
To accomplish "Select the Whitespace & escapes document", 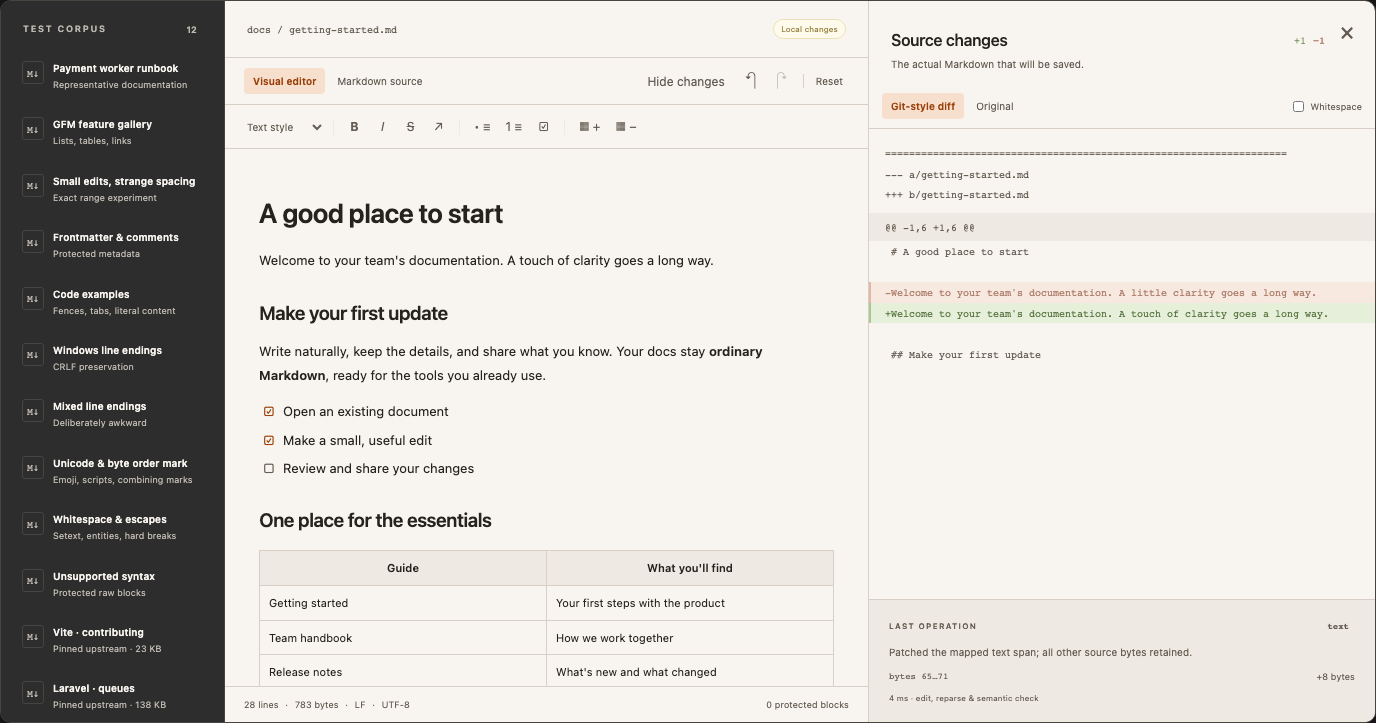I will (x=112, y=527).
